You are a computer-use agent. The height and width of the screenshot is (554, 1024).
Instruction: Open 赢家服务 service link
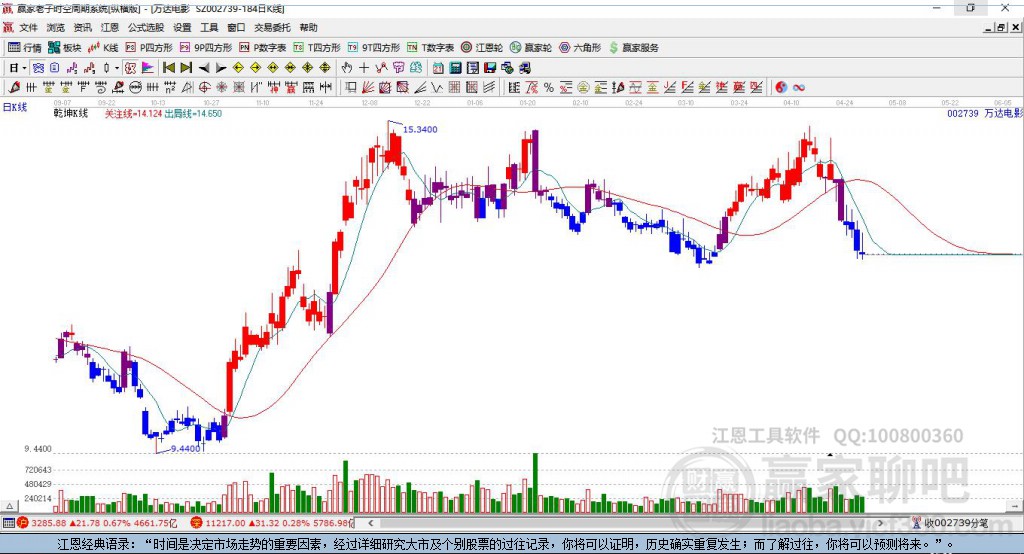pyautogui.click(x=633, y=48)
